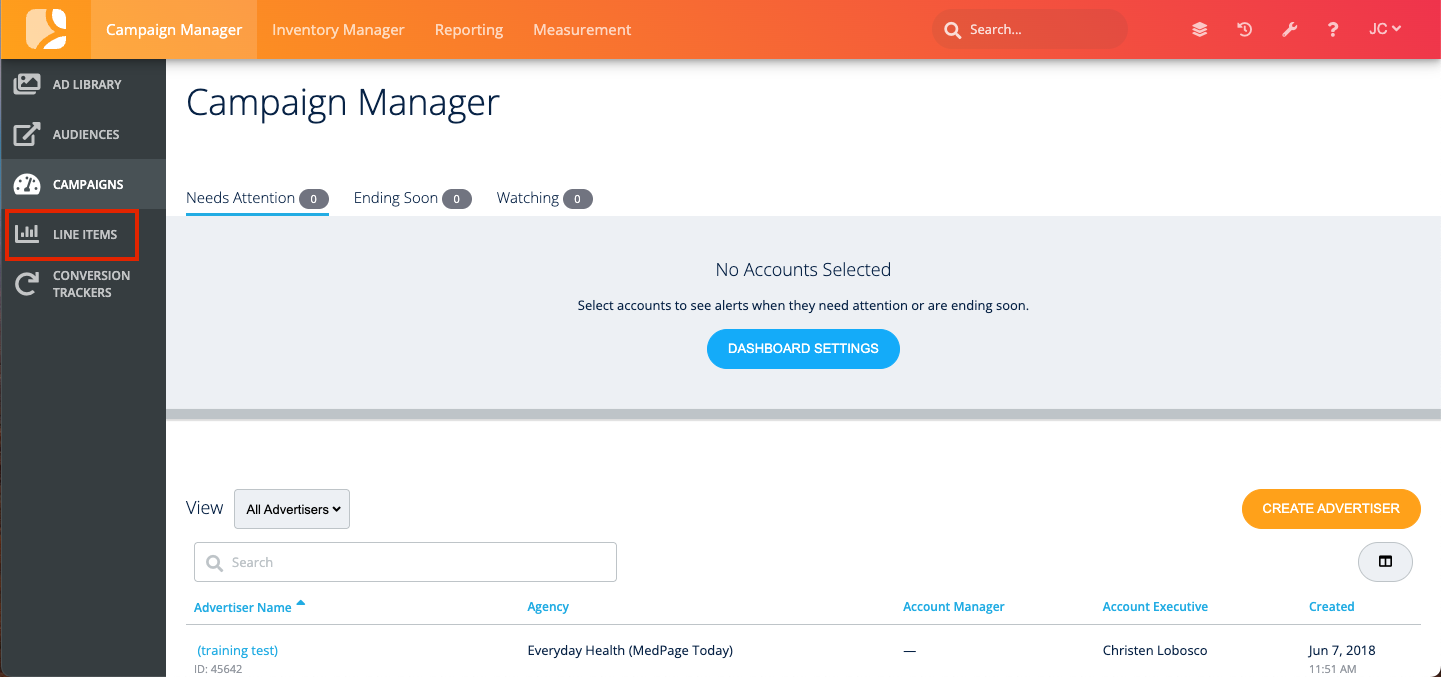Toggle the column layout button
1441x677 pixels.
click(x=1385, y=562)
